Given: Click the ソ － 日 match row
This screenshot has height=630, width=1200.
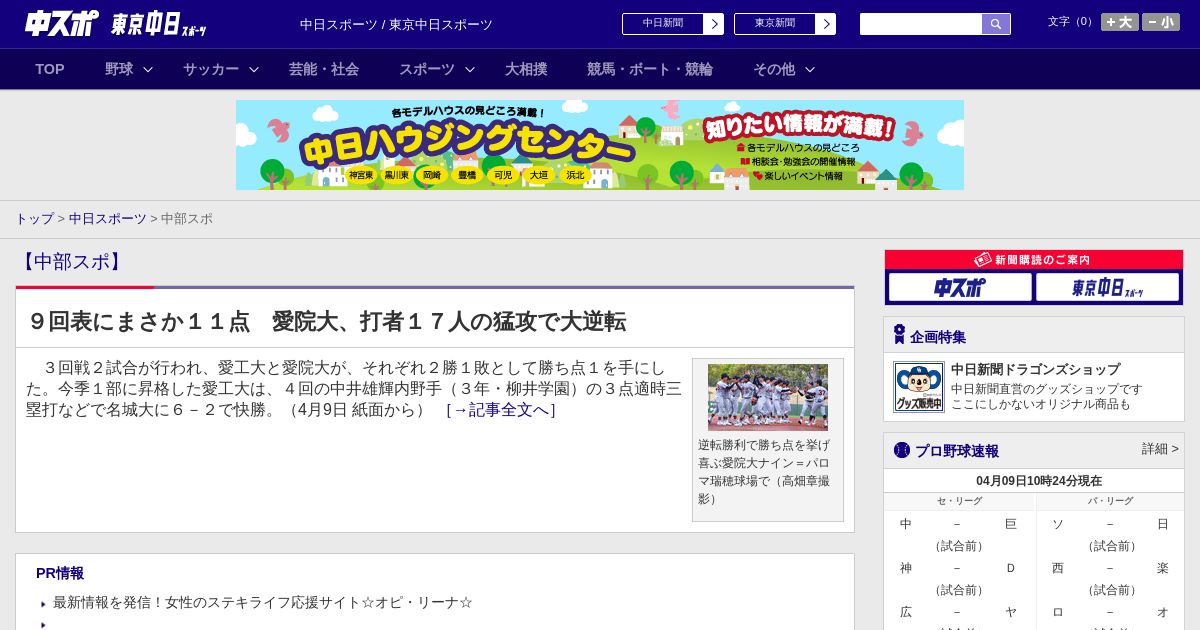Looking at the screenshot, I should pos(1110,524).
